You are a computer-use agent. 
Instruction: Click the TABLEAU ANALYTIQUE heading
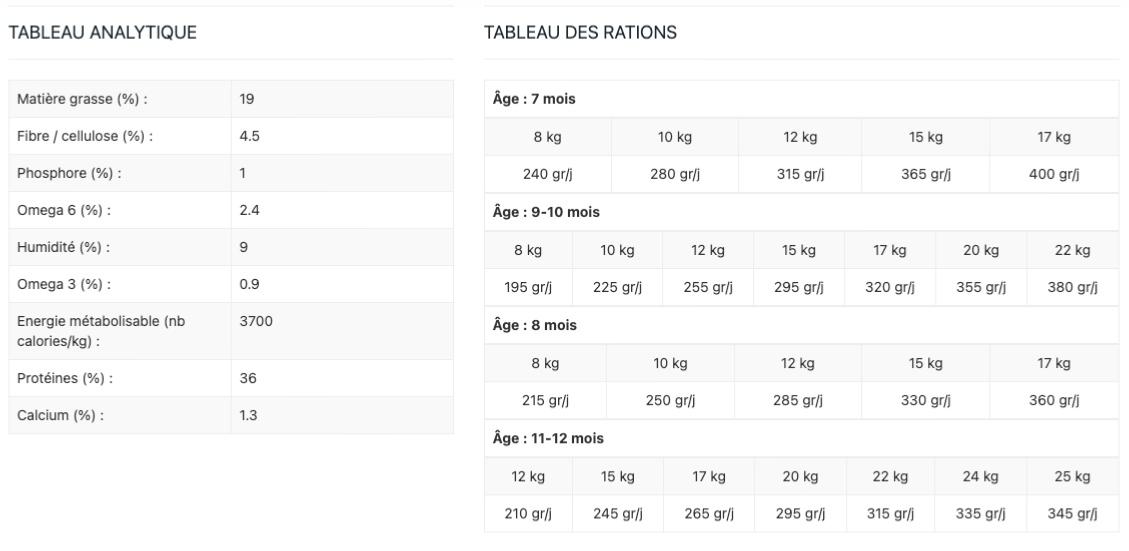(102, 33)
